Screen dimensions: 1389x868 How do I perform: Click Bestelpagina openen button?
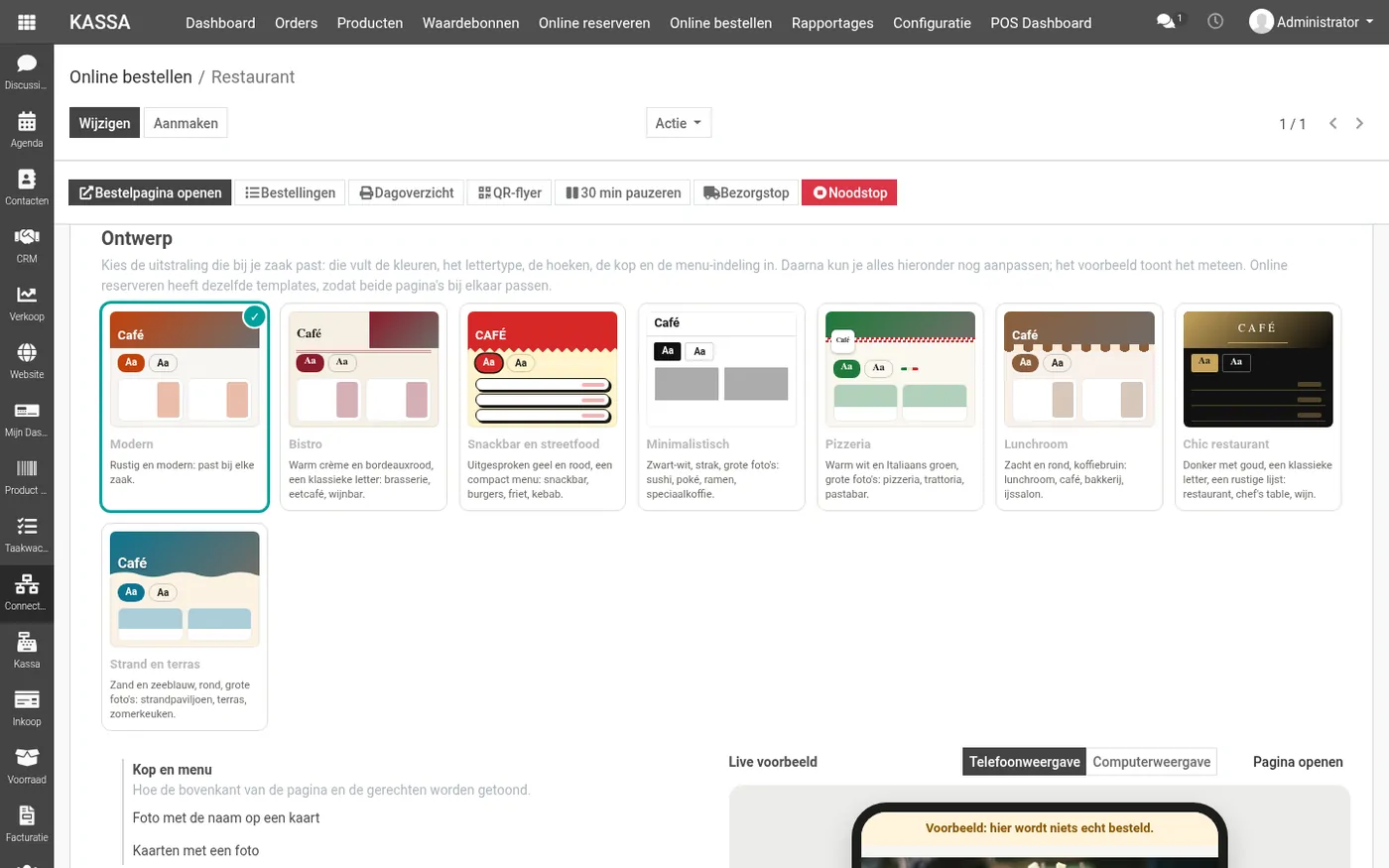[x=150, y=192]
